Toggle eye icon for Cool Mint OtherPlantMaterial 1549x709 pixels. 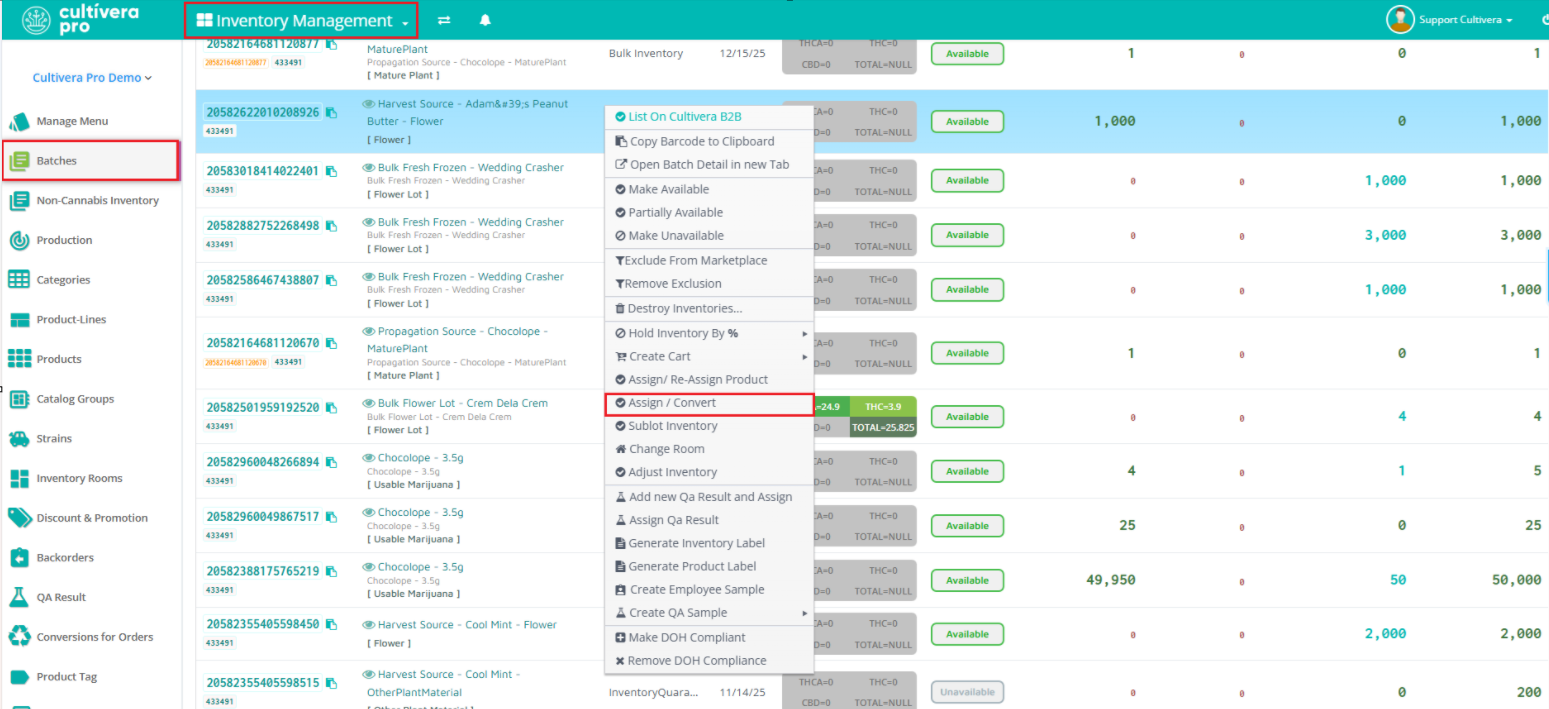pyautogui.click(x=369, y=675)
